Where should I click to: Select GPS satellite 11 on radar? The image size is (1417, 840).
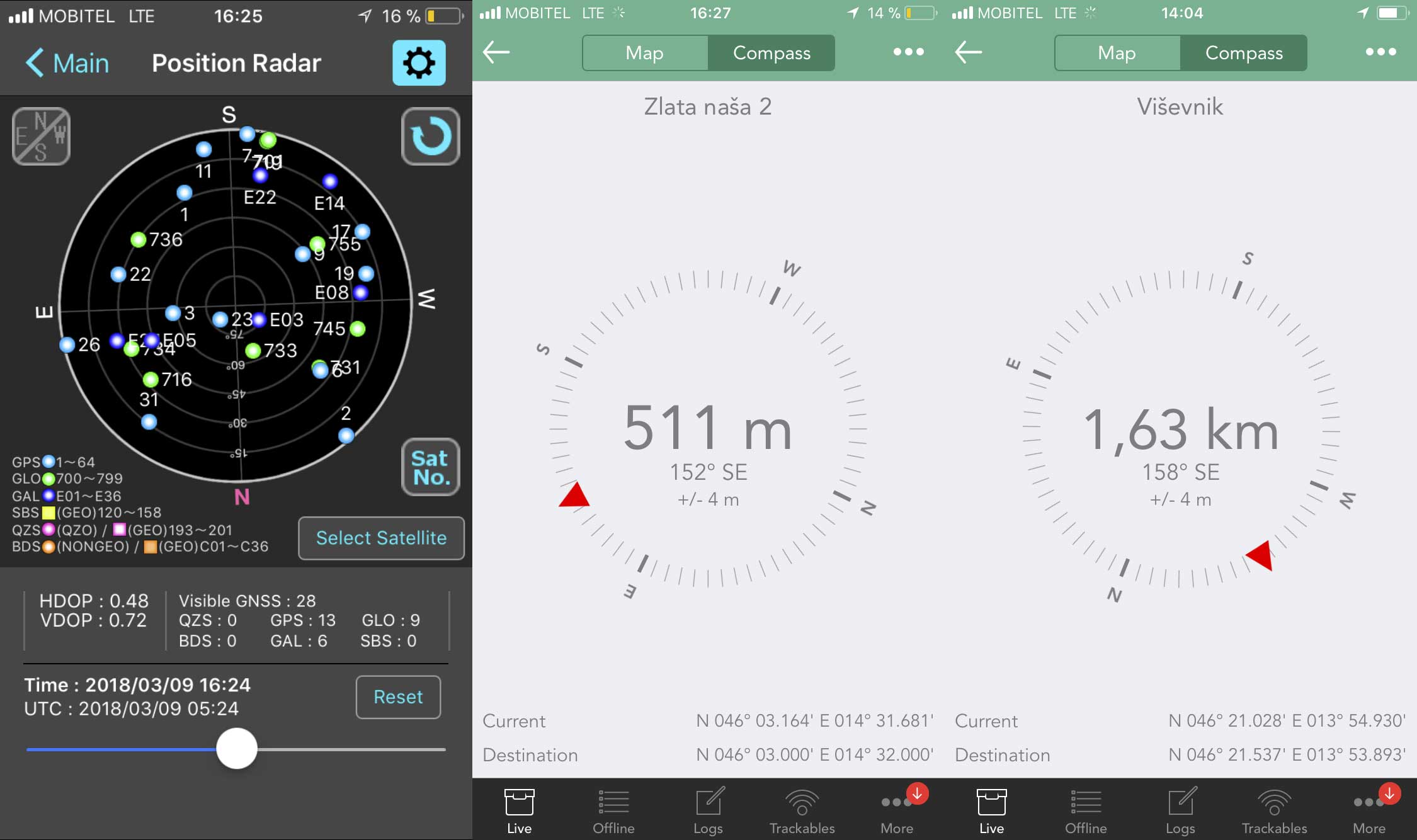(x=203, y=149)
